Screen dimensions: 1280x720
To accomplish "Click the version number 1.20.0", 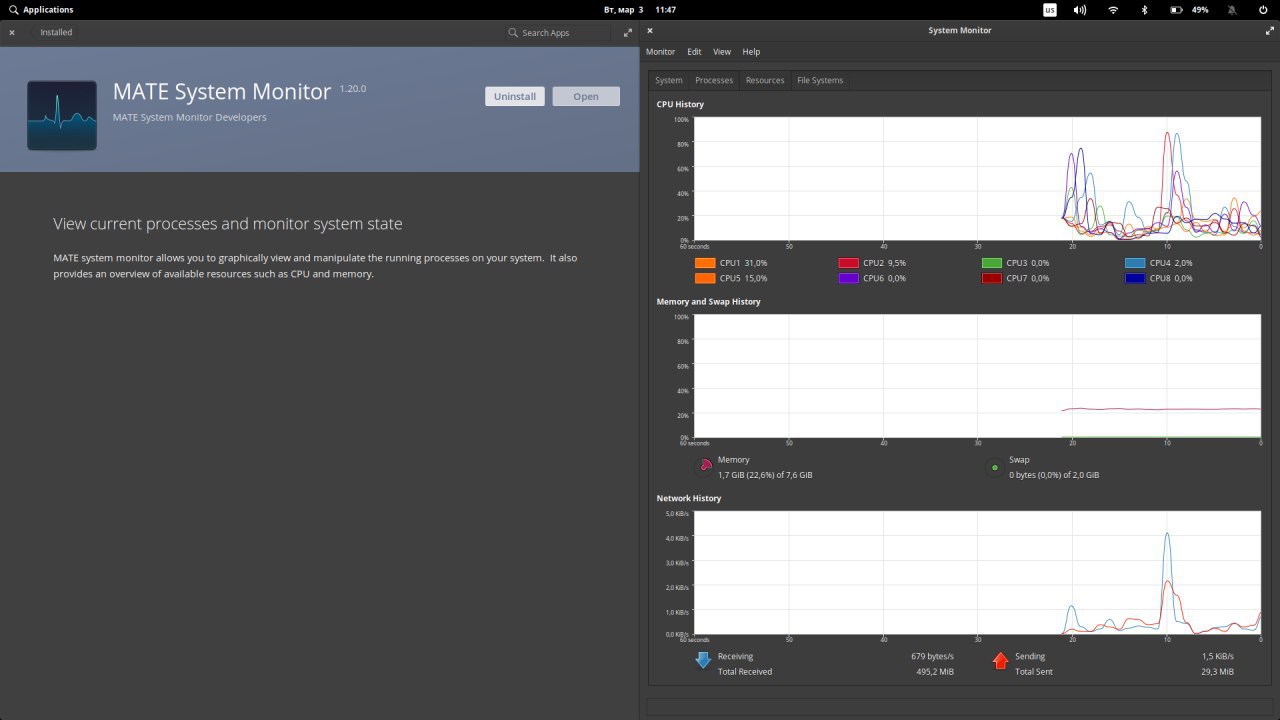I will (x=353, y=89).
